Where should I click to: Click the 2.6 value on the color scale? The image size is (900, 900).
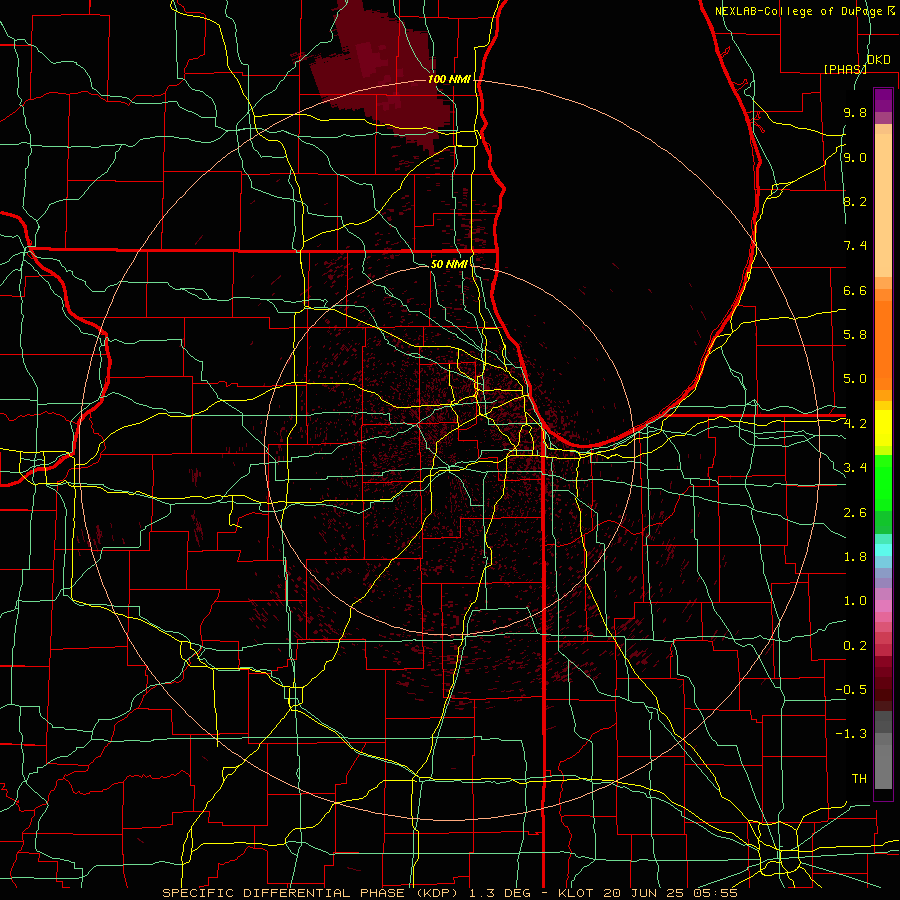click(855, 513)
